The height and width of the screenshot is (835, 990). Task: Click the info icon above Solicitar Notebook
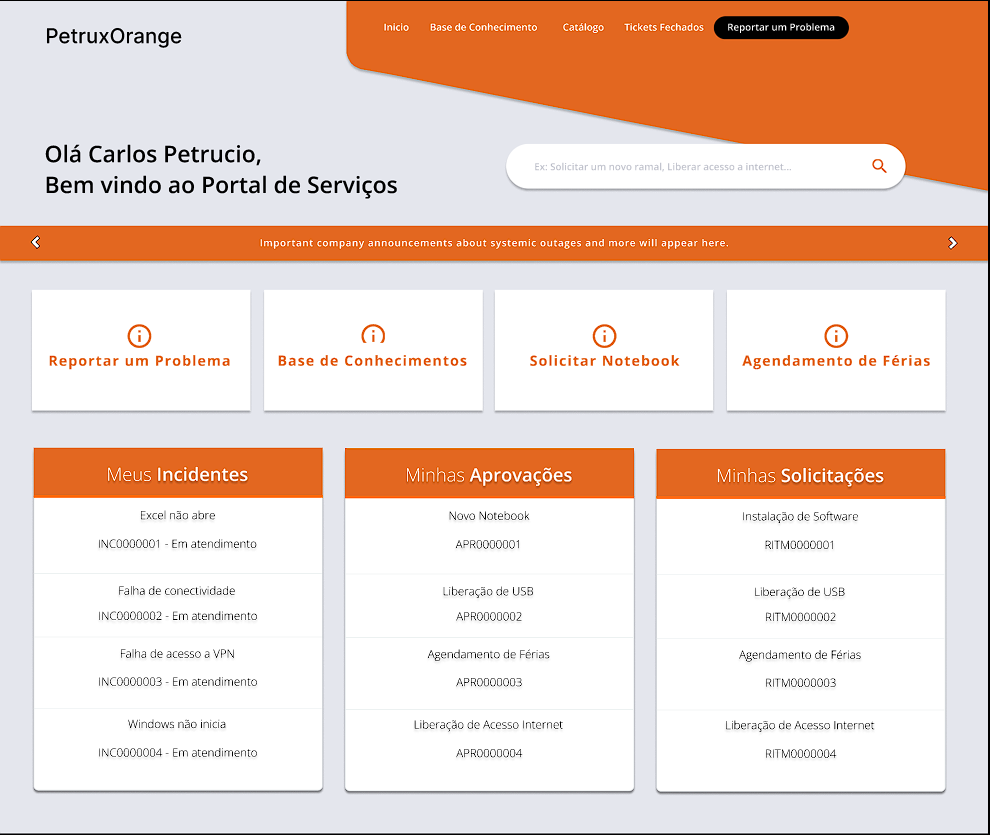tap(604, 336)
